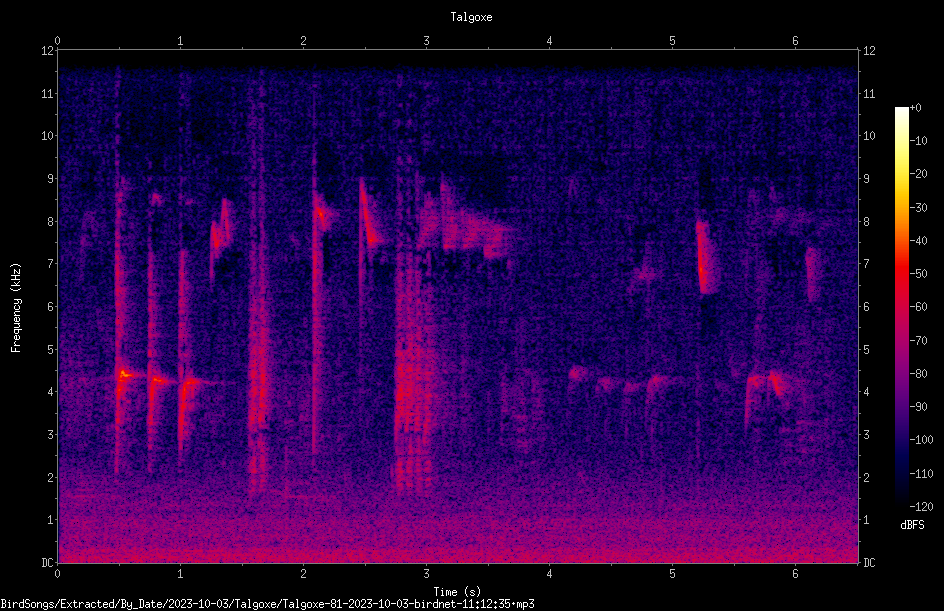944x611 pixels.
Task: Click the -40 label on the color scale
Action: (x=918, y=241)
